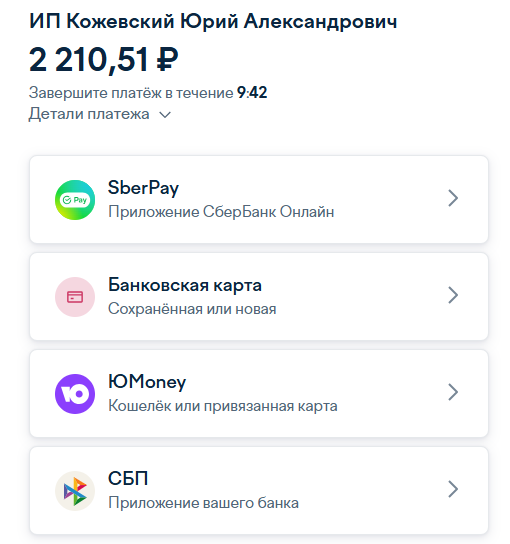Click the arrow chevron in the Банковская карта row
510x544 pixels.
pos(453,295)
